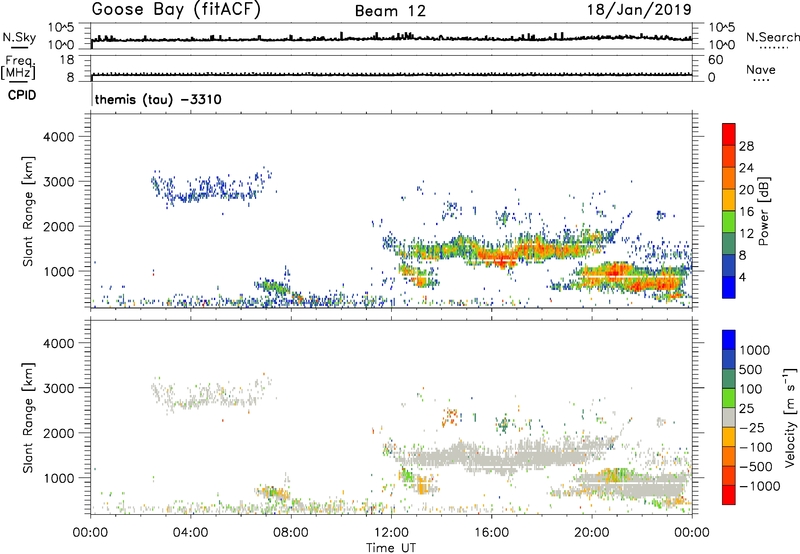The image size is (800, 554).
Task: Select the "Beam 12" heading
Action: click(x=390, y=11)
